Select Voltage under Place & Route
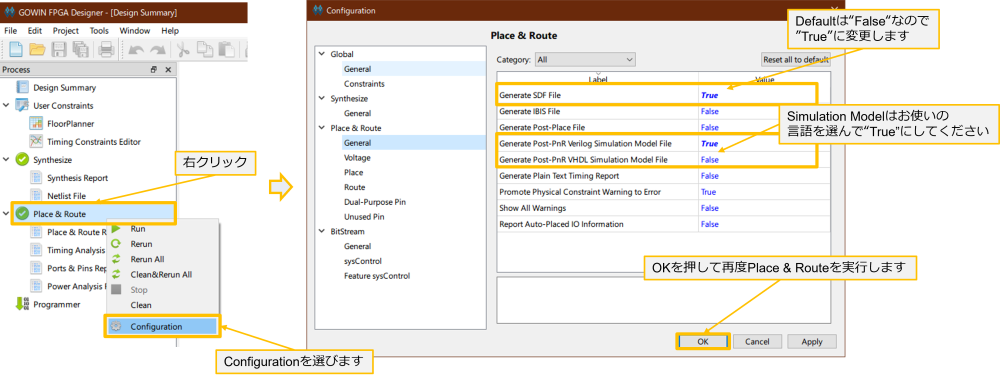The height and width of the screenshot is (377, 1000). pyautogui.click(x=357, y=158)
